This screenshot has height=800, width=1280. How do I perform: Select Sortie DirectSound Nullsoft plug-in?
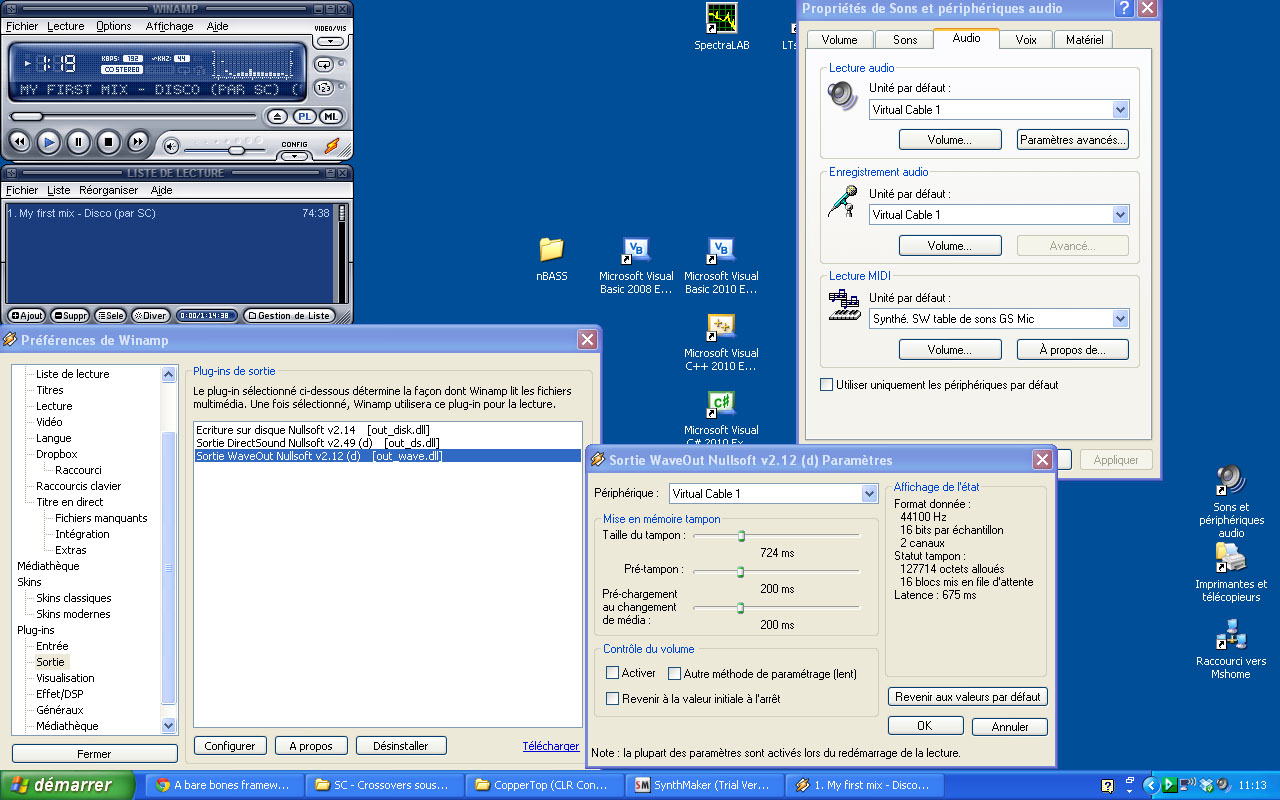pos(318,443)
